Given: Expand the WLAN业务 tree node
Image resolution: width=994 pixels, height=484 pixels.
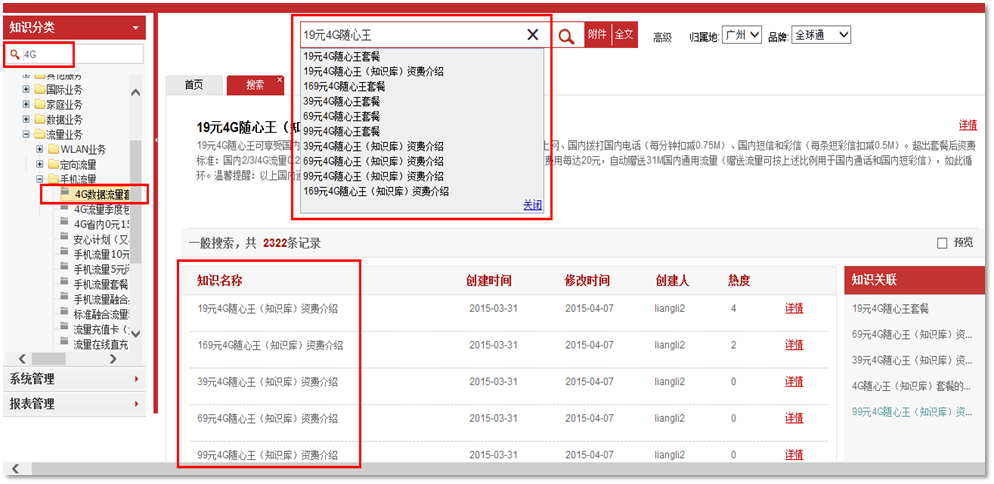Looking at the screenshot, I should [x=40, y=149].
